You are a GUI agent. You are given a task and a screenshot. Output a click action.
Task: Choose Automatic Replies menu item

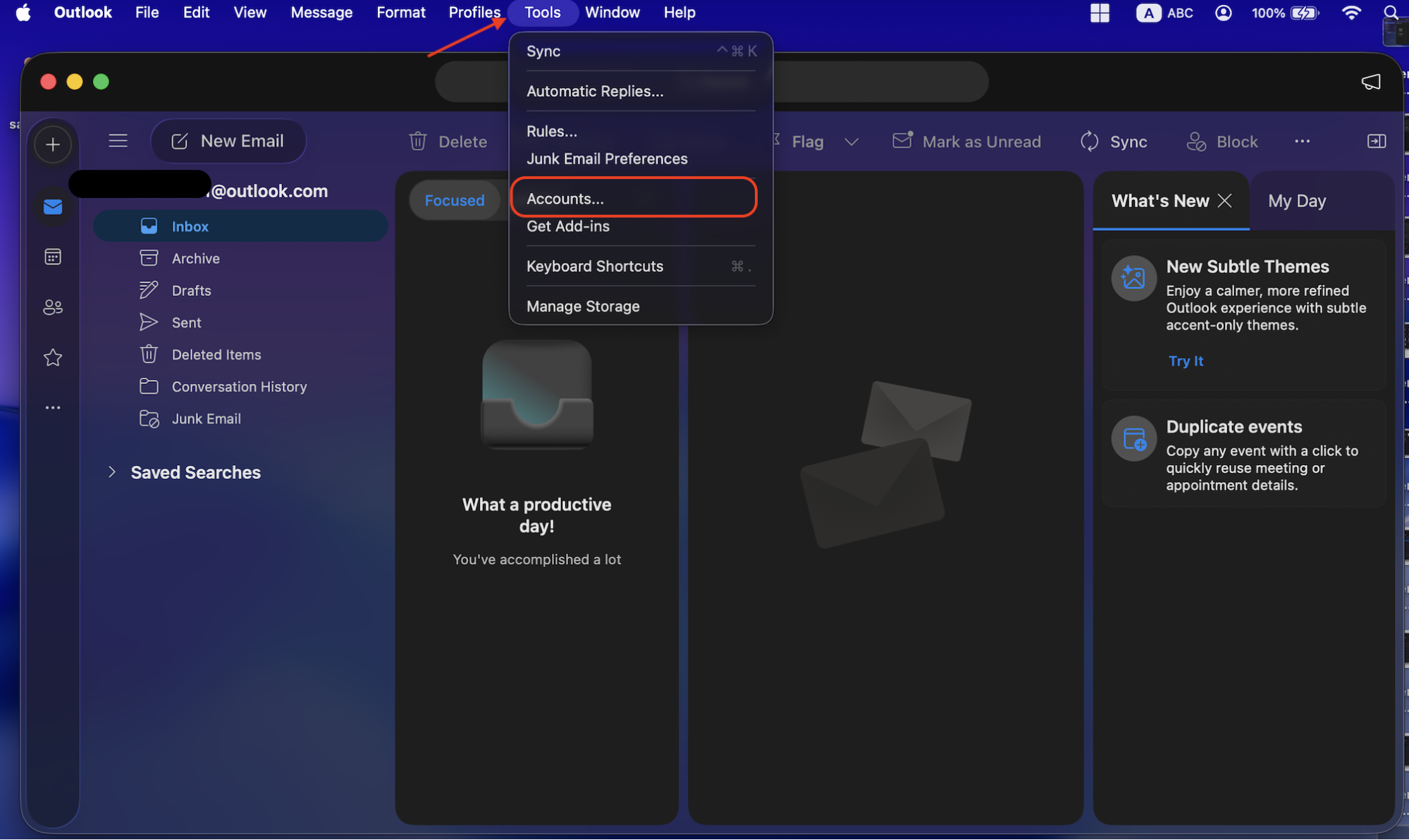641,92
